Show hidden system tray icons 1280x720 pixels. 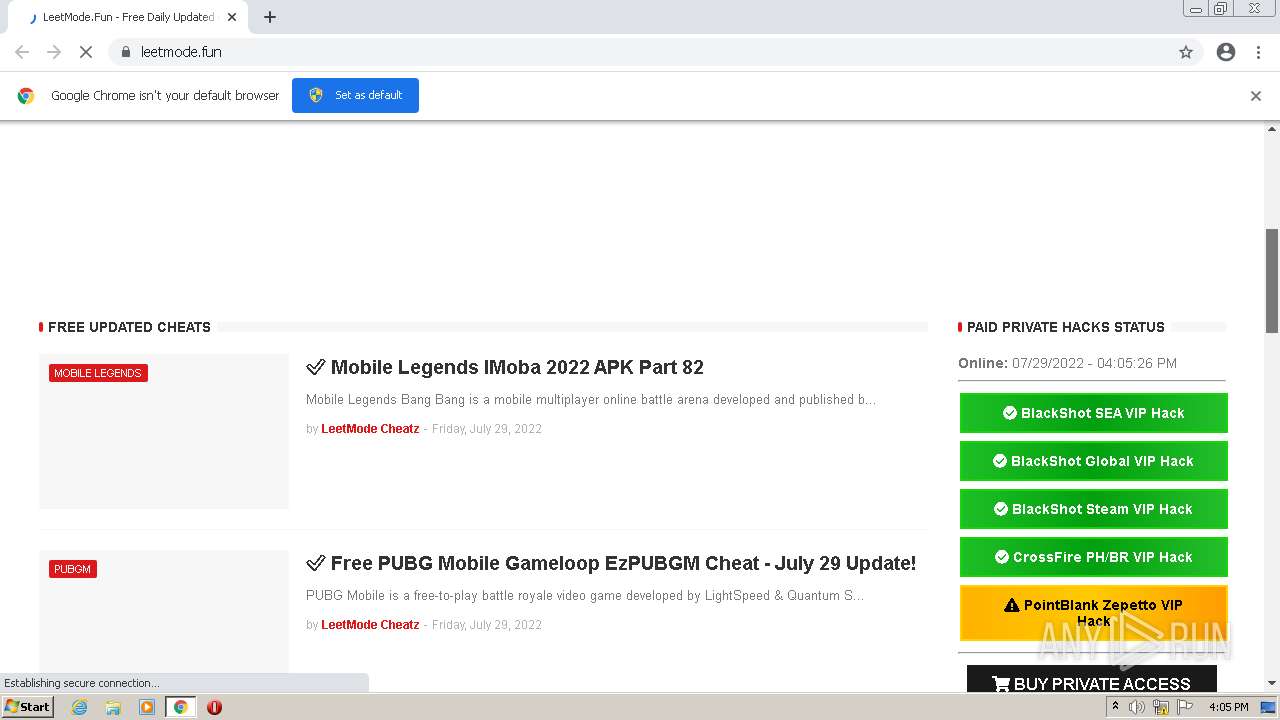click(1115, 707)
